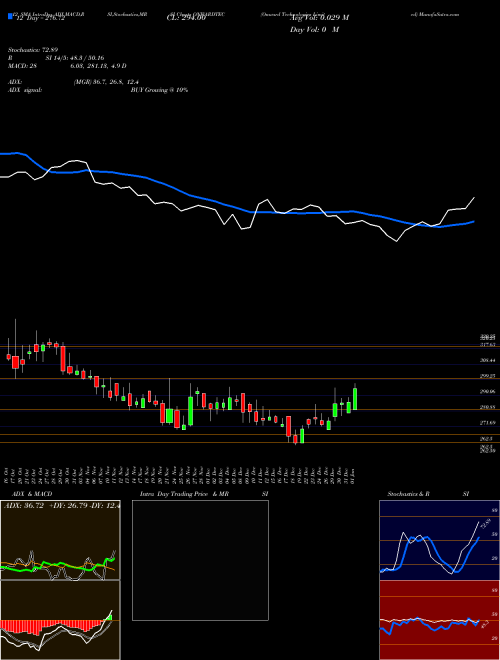Click the white price line's right end

pyautogui.click(x=474, y=198)
